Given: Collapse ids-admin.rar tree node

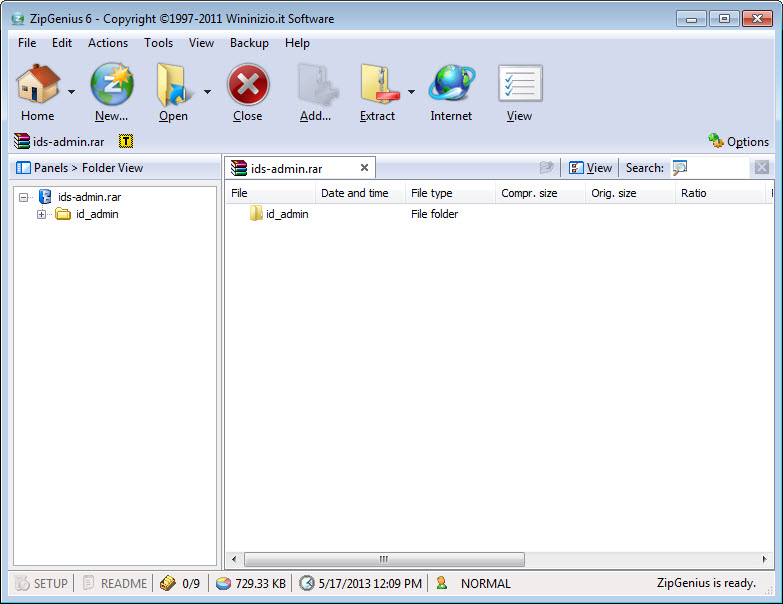Looking at the screenshot, I should (23, 197).
